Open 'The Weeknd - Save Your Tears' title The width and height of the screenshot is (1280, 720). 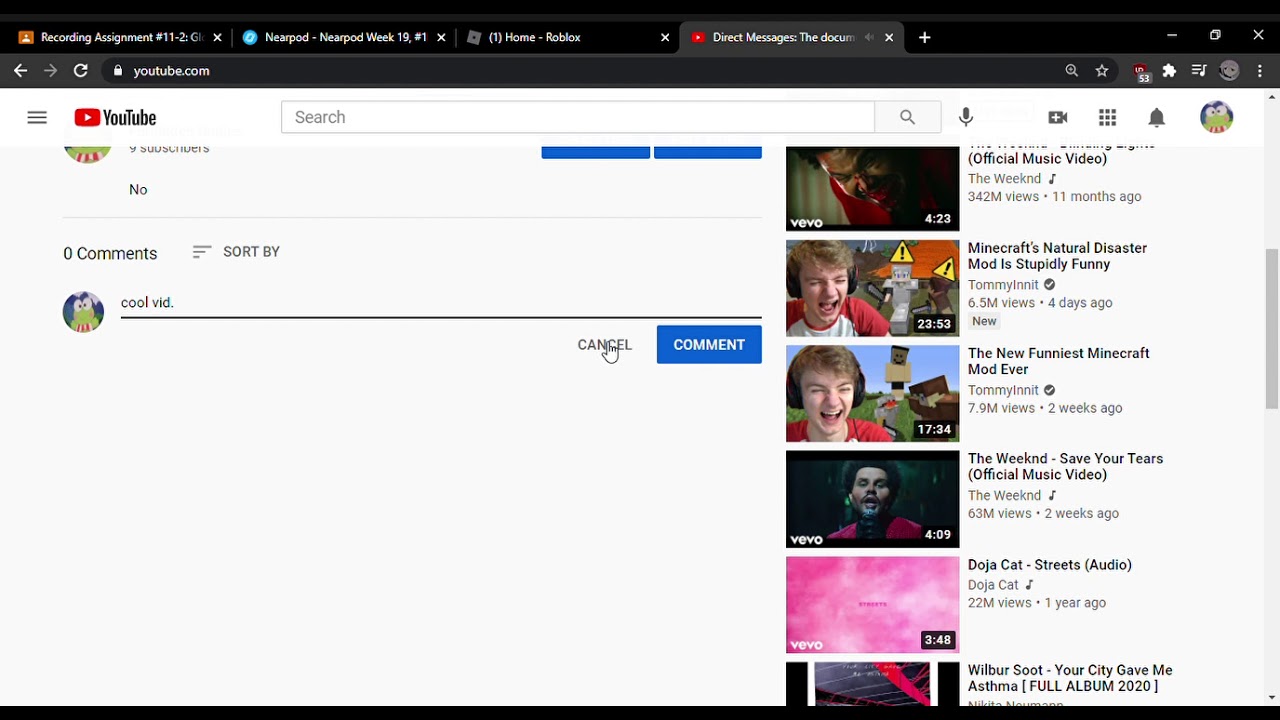tap(1066, 467)
